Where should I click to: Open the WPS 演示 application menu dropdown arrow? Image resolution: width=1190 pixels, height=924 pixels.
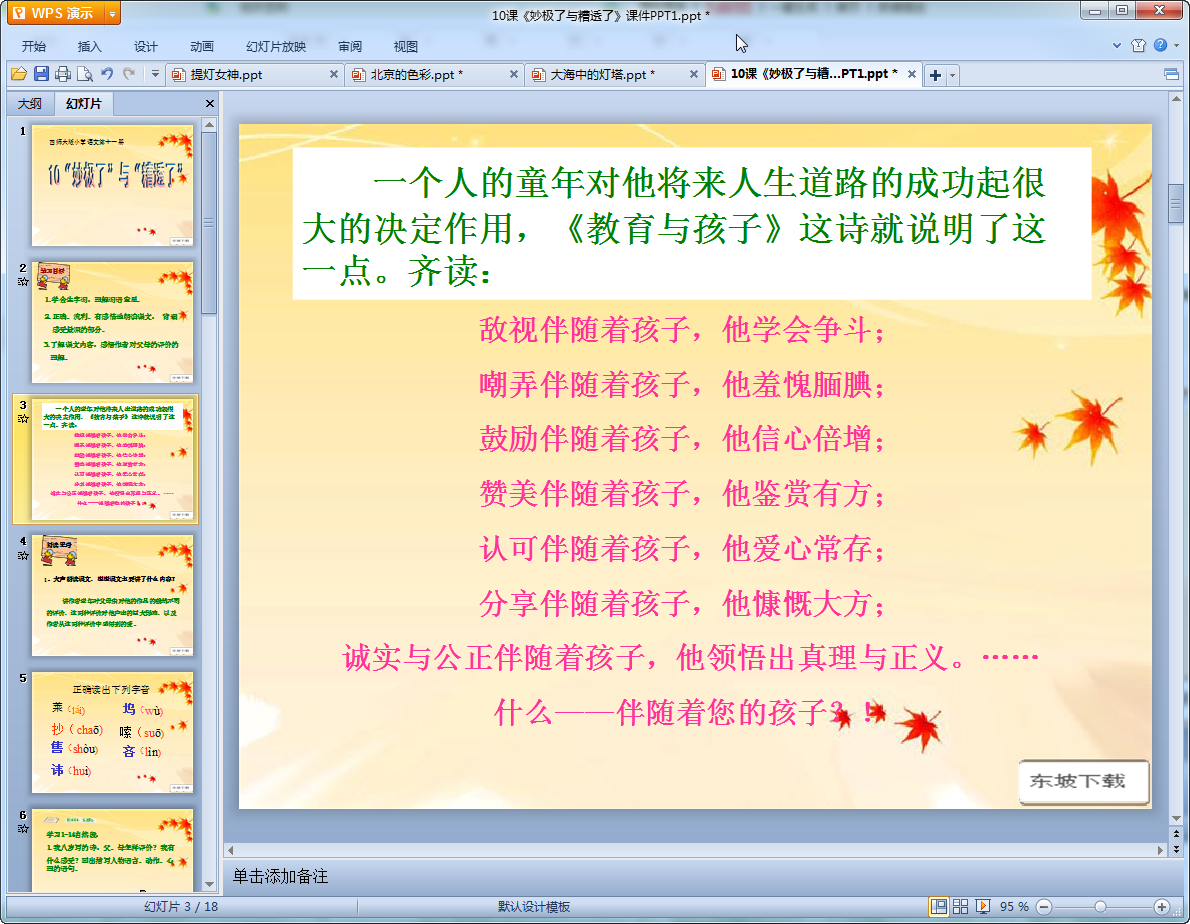[x=111, y=13]
